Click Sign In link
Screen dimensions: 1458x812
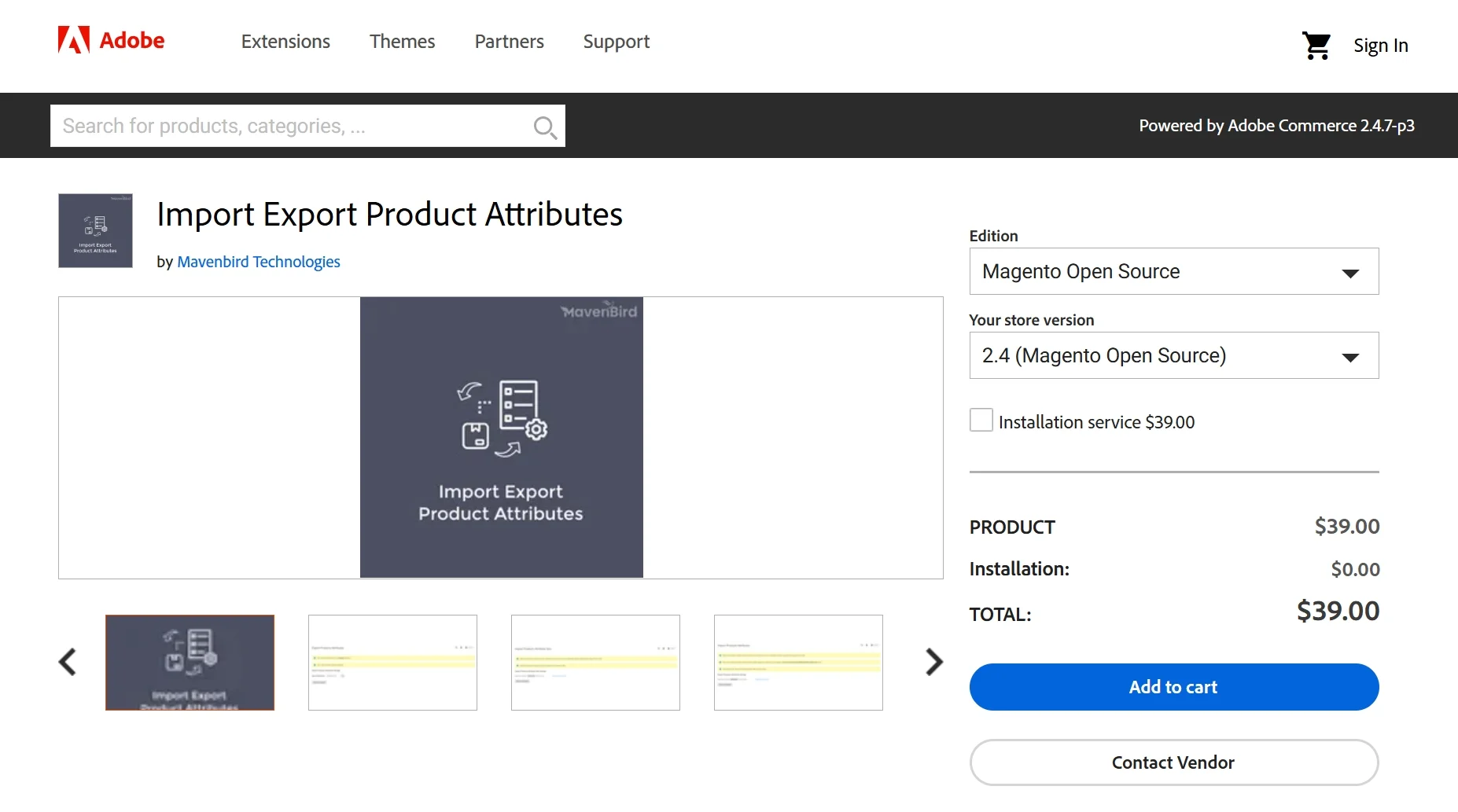point(1380,46)
